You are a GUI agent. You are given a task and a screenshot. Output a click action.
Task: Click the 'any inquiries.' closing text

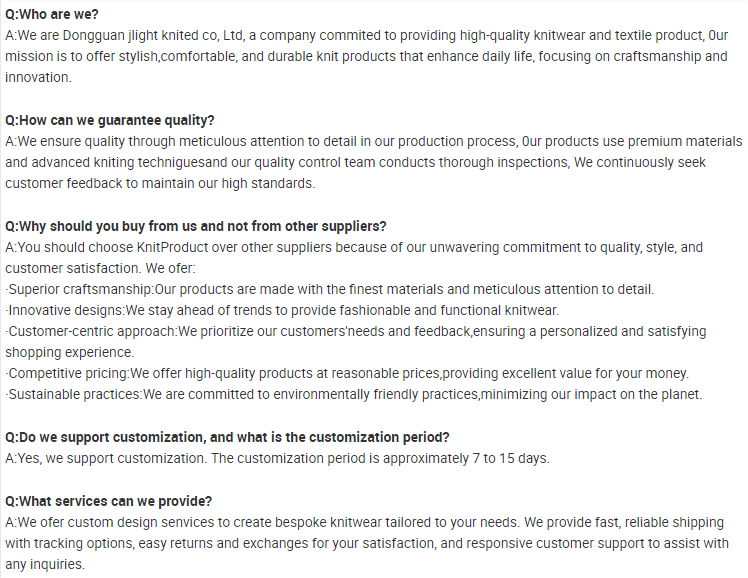click(45, 565)
